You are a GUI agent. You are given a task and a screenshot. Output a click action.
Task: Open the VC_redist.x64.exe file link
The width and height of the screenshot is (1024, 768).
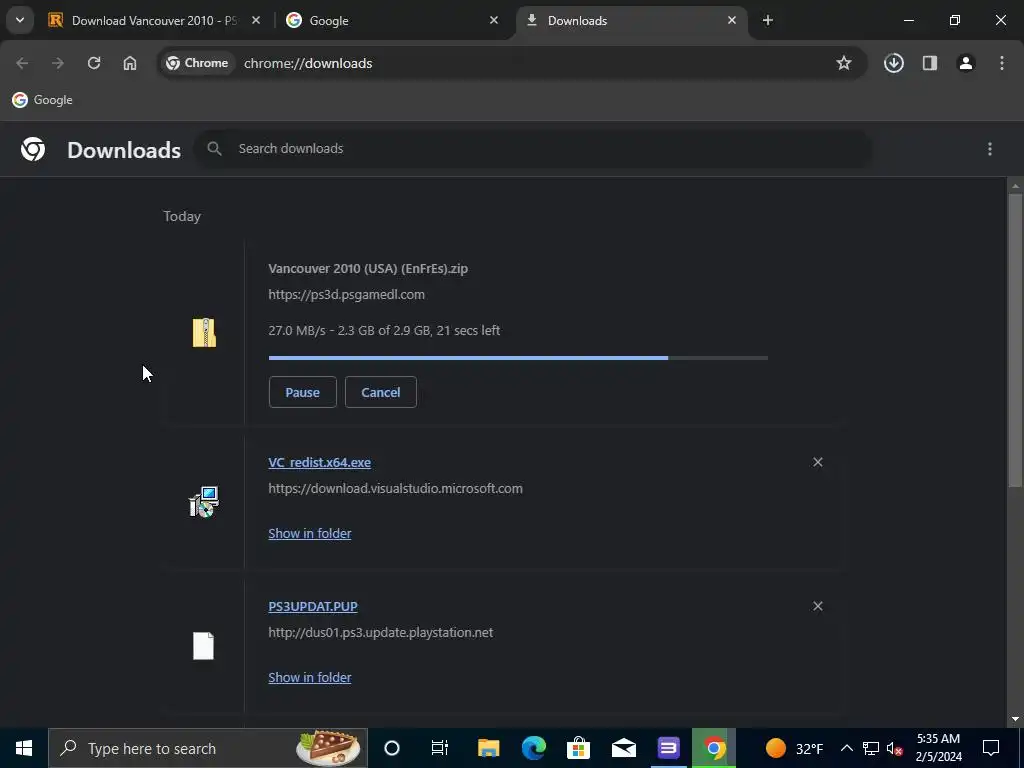pos(319,462)
